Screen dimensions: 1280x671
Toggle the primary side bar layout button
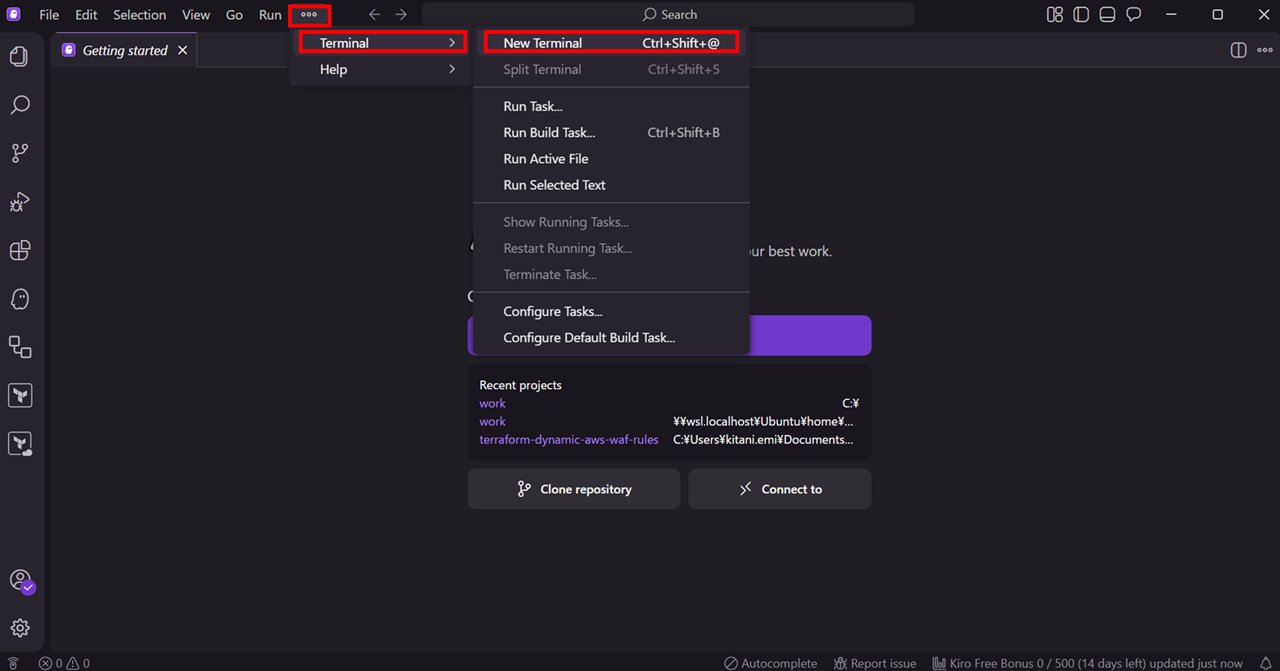pyautogui.click(x=1081, y=15)
